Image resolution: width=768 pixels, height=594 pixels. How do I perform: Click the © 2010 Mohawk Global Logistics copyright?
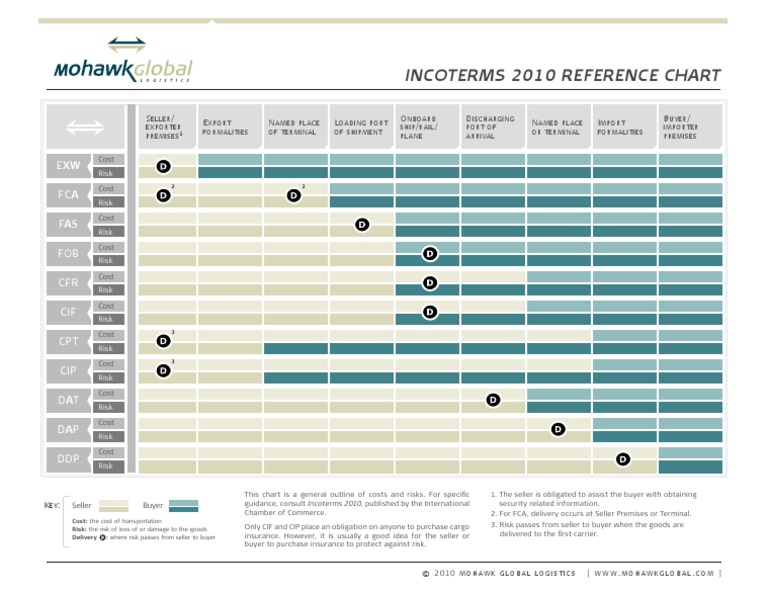pyautogui.click(x=499, y=573)
